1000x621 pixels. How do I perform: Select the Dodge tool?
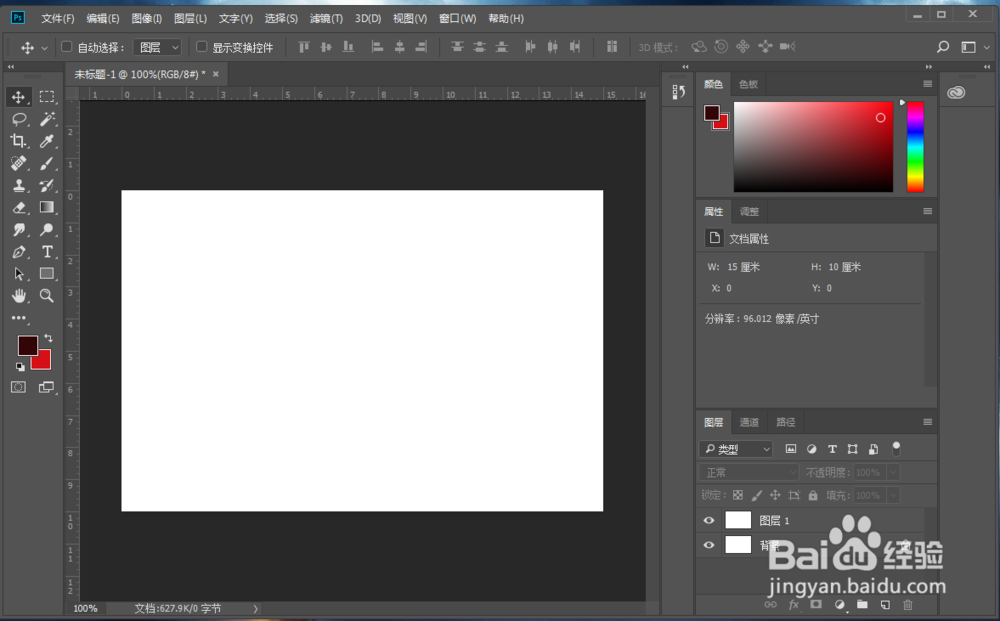tap(47, 230)
